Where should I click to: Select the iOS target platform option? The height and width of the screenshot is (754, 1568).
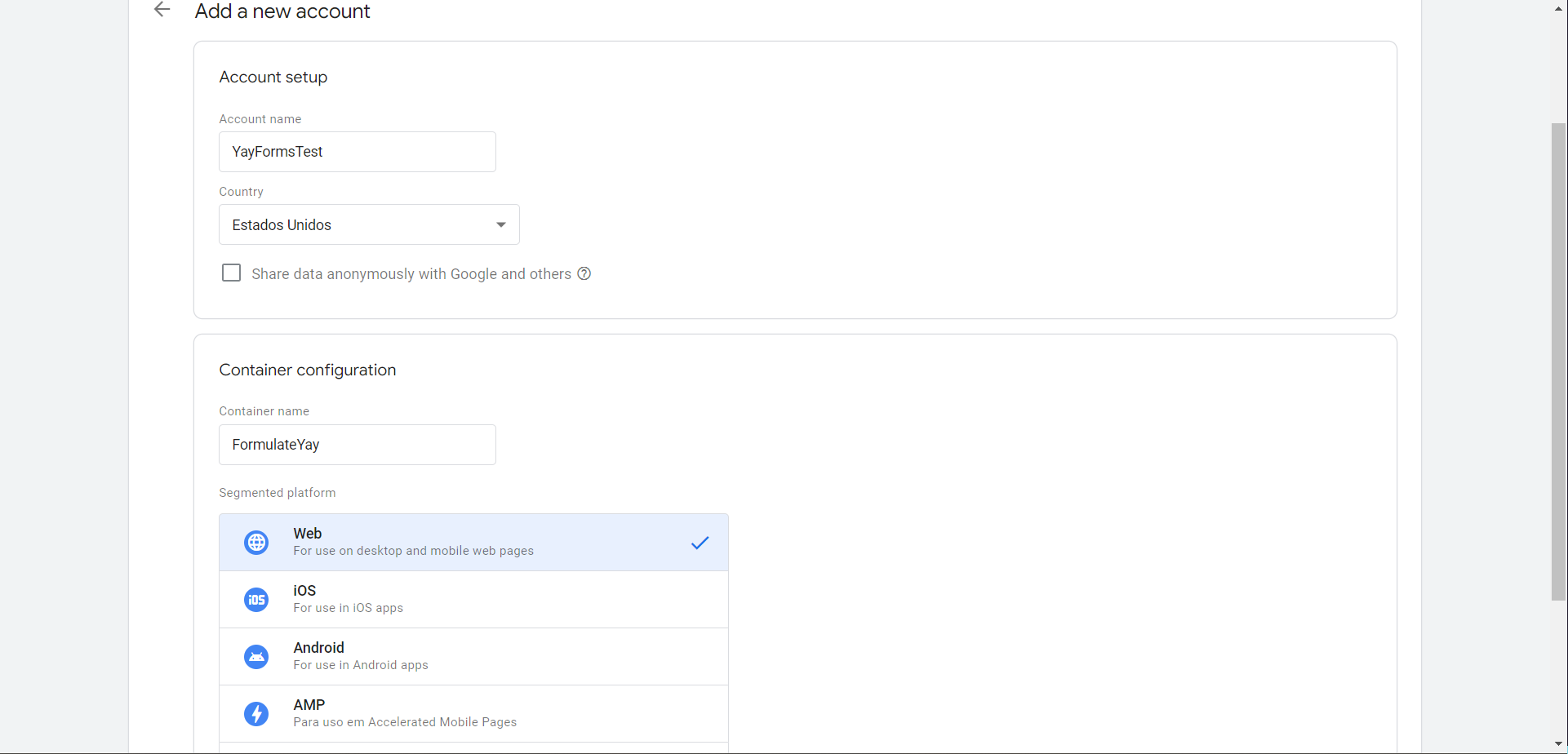tap(473, 599)
